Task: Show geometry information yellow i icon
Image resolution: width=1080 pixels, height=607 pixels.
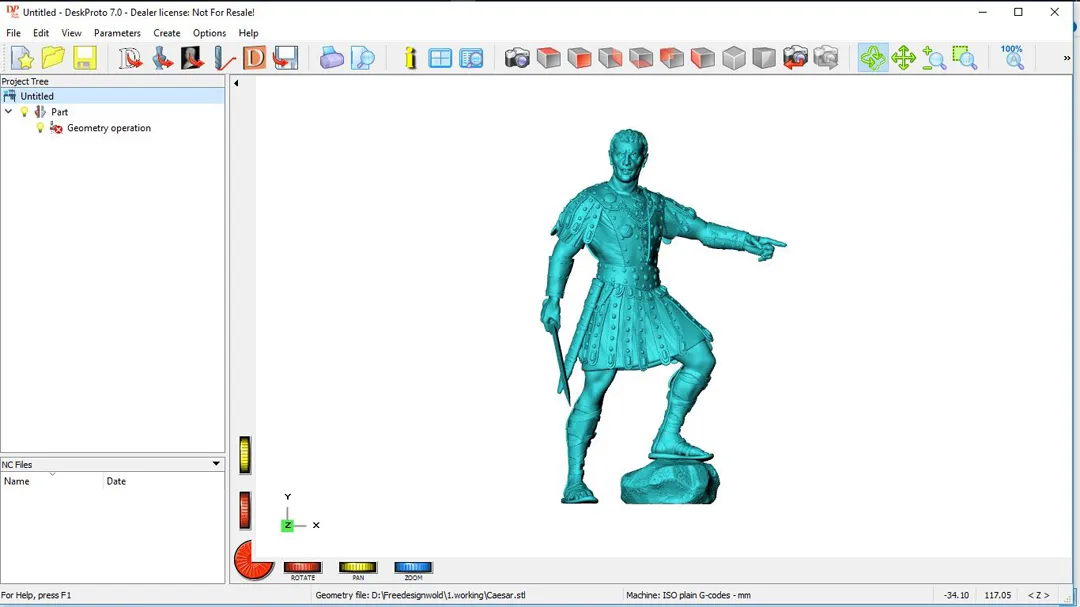Action: tap(410, 58)
